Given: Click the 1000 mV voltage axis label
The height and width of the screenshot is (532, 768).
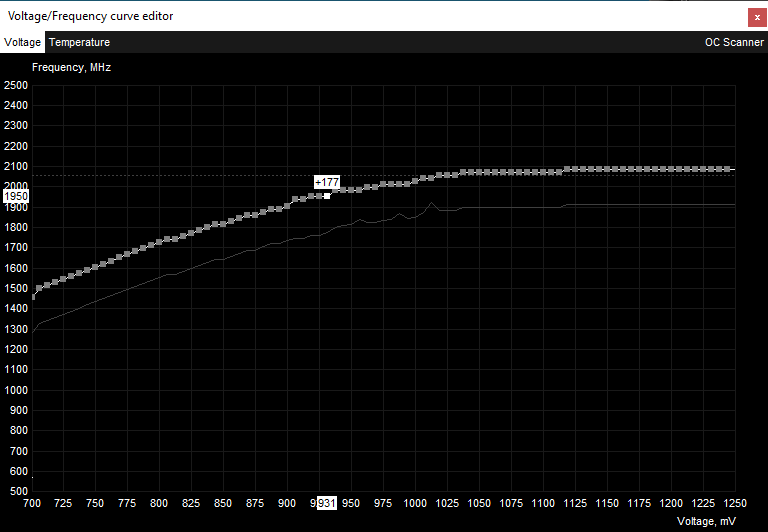Looking at the screenshot, I should coord(415,503).
